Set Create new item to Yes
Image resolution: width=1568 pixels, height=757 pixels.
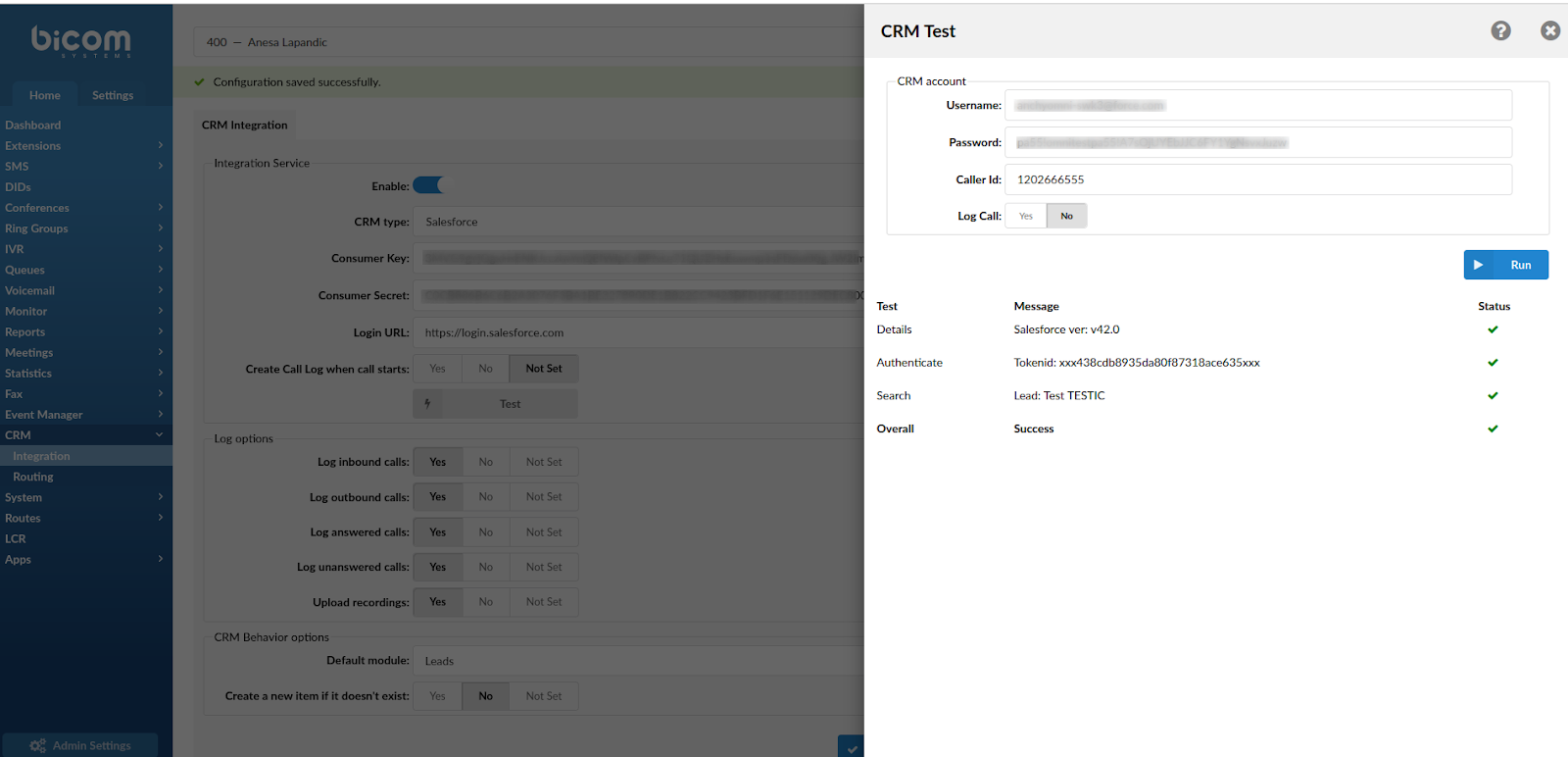pos(437,696)
